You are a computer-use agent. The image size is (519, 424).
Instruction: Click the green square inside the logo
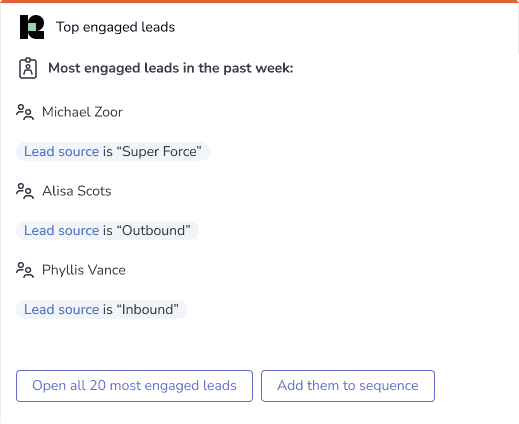pyautogui.click(x=32, y=27)
